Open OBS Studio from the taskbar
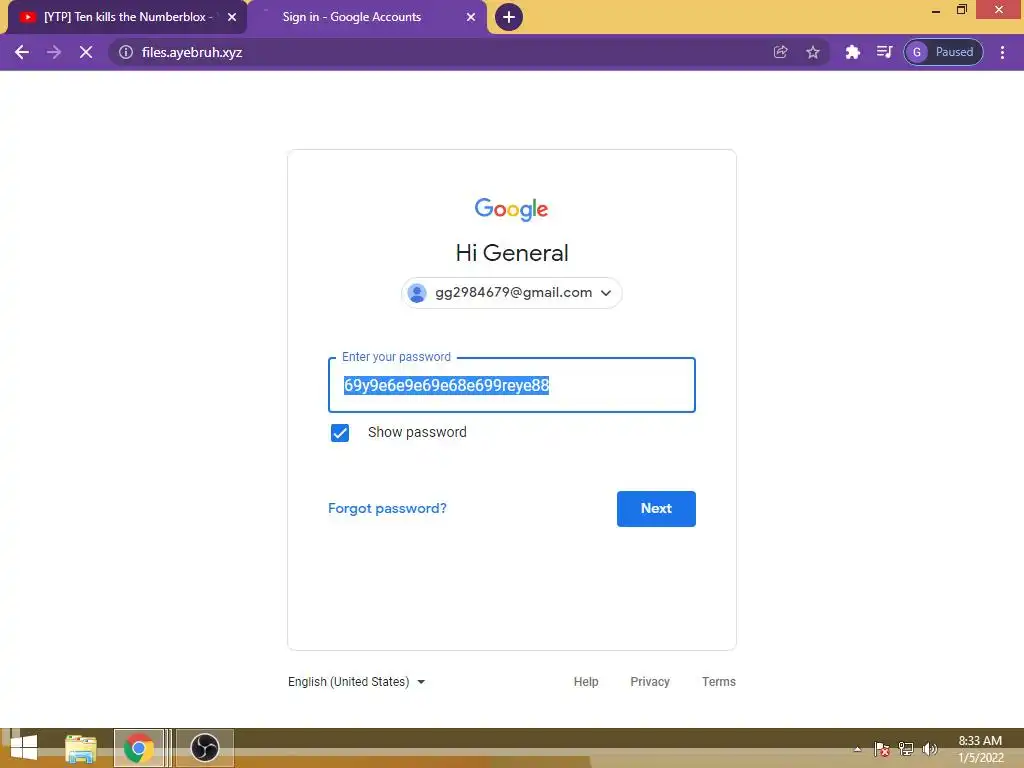The height and width of the screenshot is (768, 1024). (x=204, y=748)
